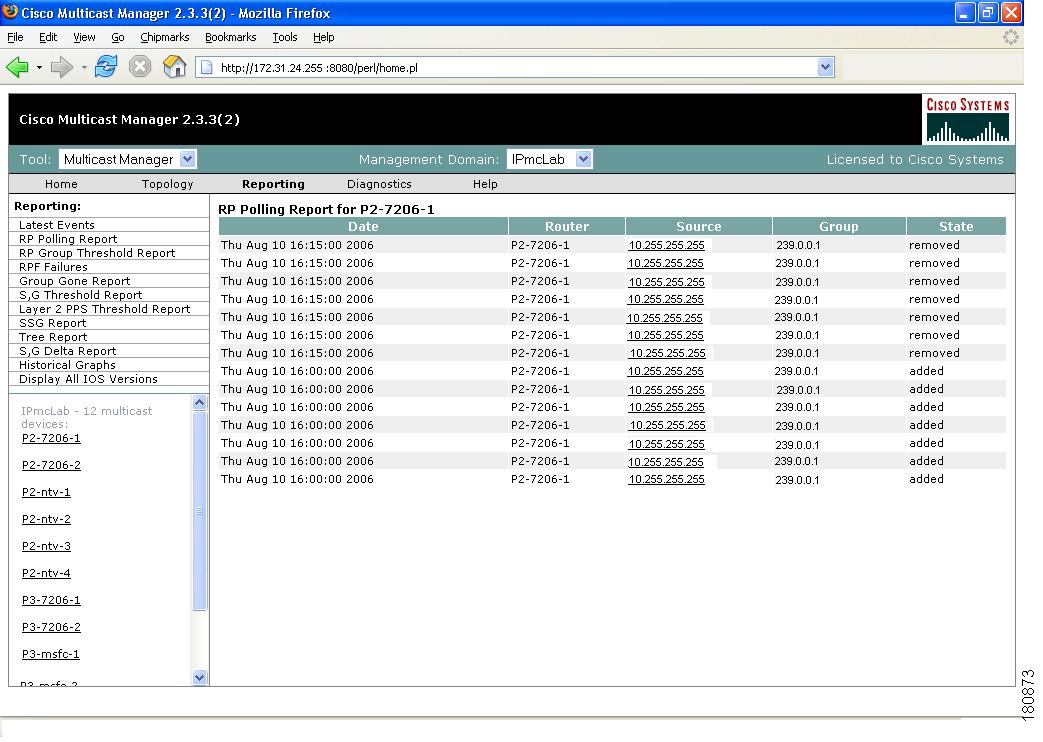Open RPF Failures report
The height and width of the screenshot is (742, 1043).
[53, 267]
